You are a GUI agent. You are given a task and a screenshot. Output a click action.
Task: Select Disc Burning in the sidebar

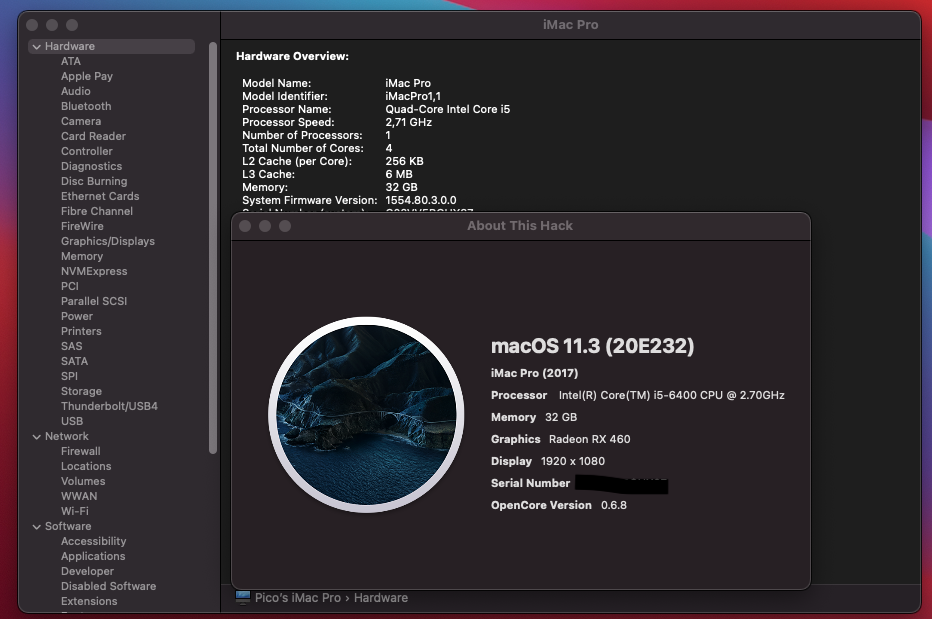(94, 181)
